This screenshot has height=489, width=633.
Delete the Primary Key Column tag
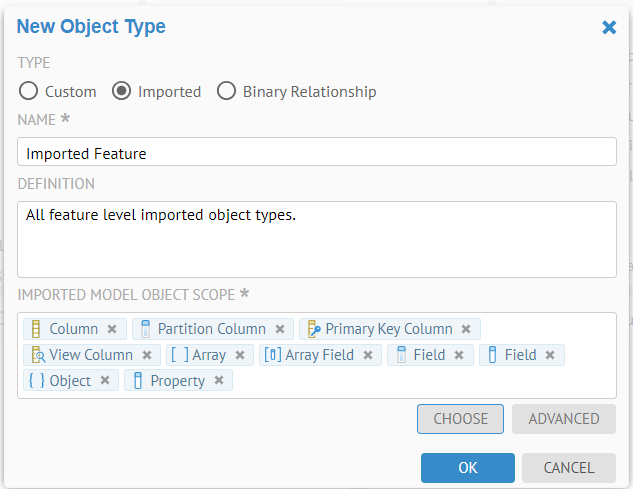click(x=466, y=329)
